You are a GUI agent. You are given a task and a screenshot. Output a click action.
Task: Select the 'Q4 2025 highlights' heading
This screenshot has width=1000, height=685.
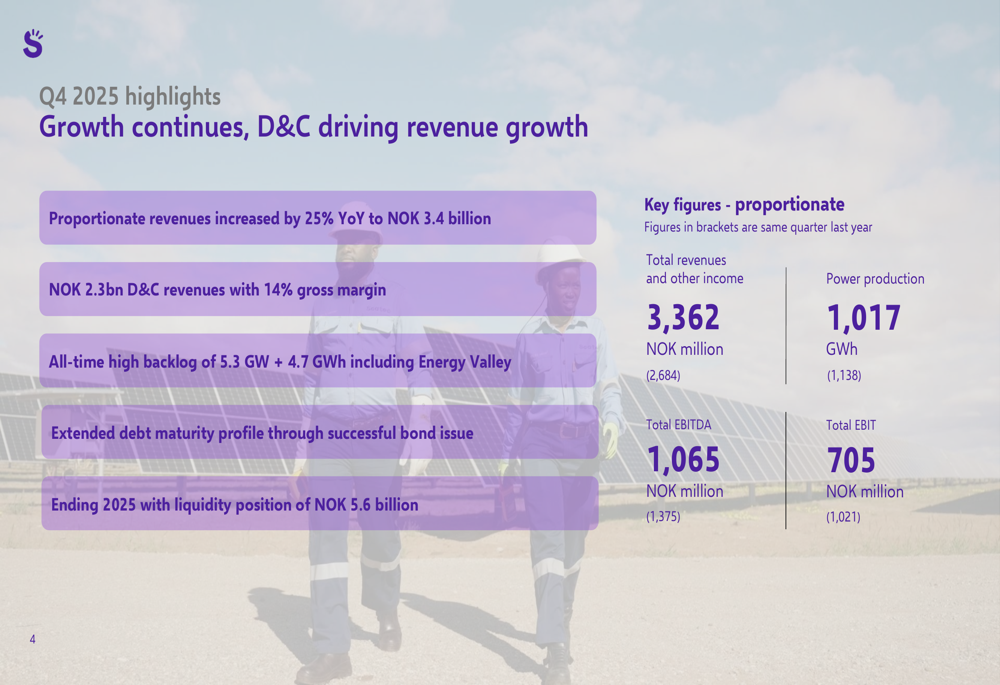[129, 97]
